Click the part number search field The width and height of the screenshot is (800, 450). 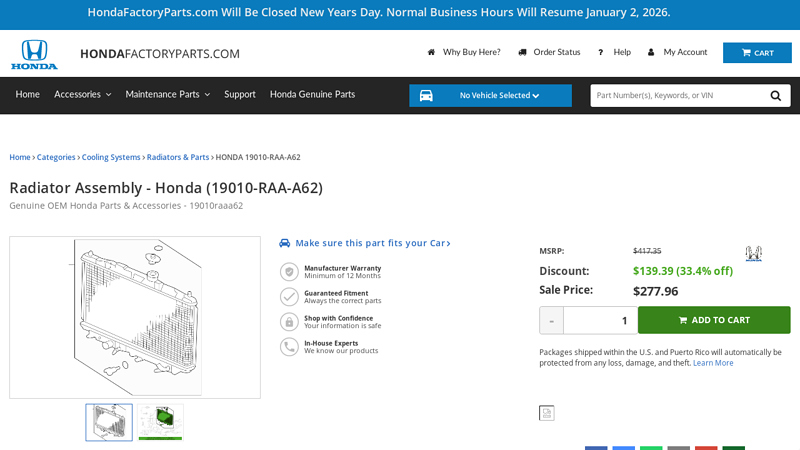click(675, 96)
